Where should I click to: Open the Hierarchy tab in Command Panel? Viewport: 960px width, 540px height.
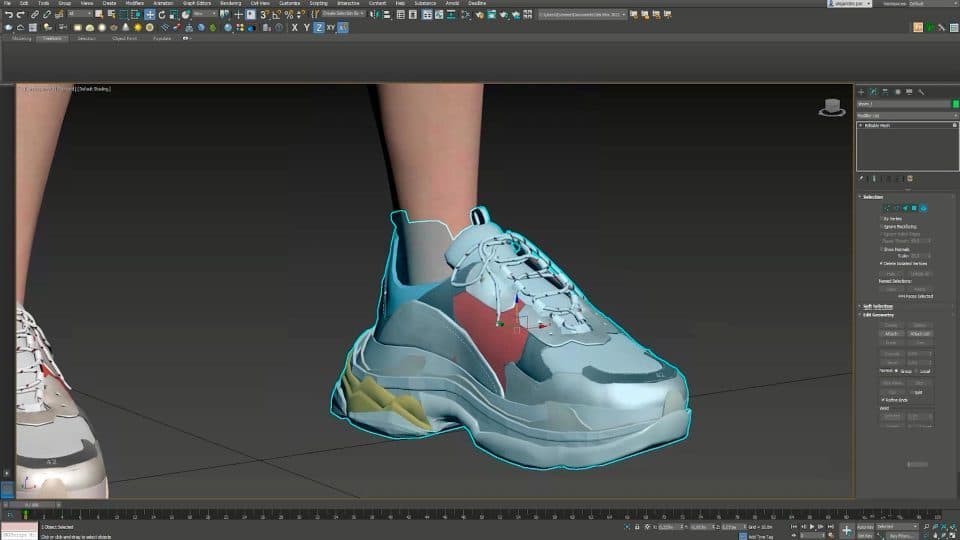click(885, 92)
